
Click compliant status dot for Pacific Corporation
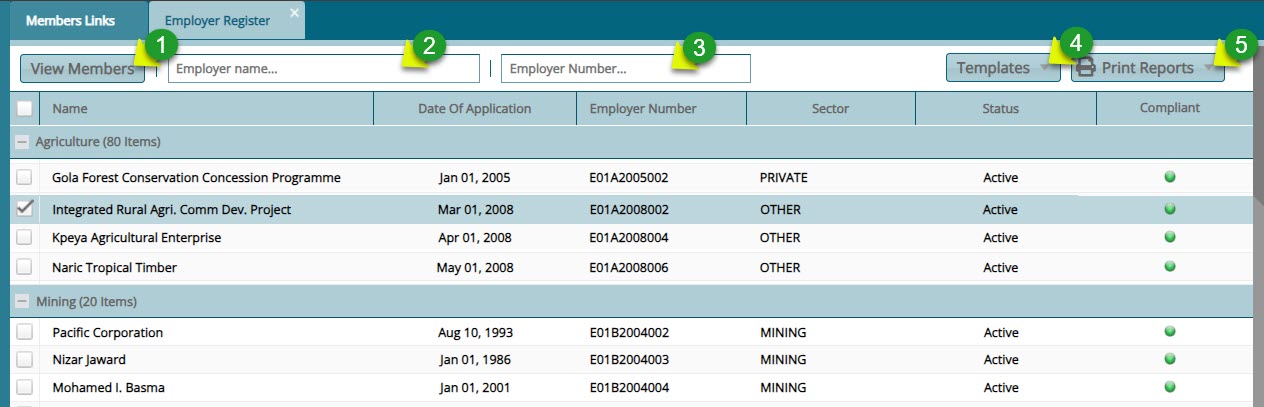click(x=1169, y=332)
